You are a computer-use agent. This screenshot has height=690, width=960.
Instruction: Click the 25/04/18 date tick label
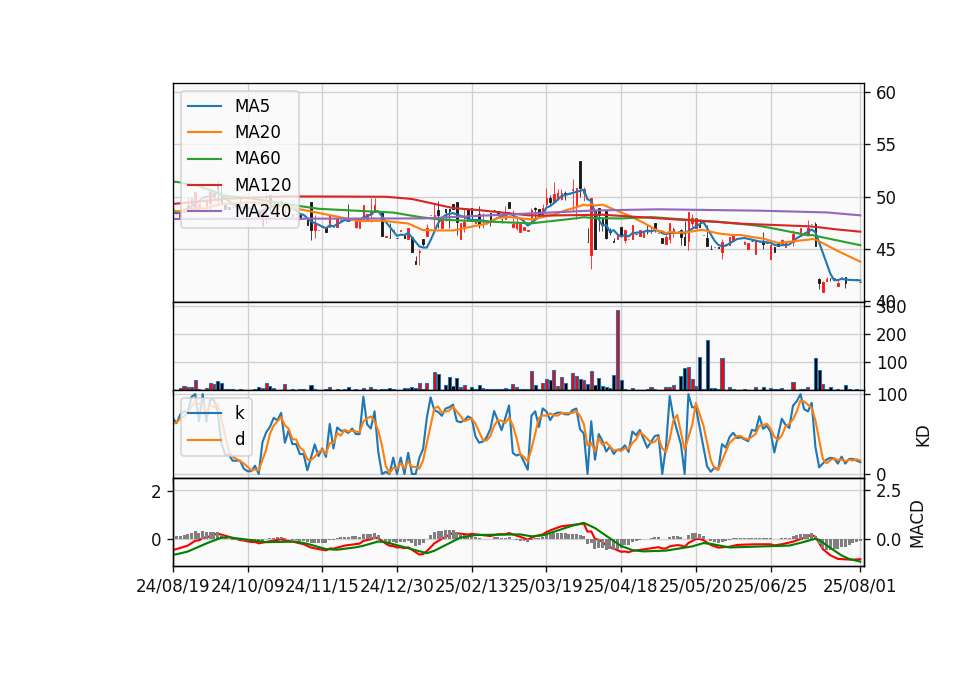(621, 587)
